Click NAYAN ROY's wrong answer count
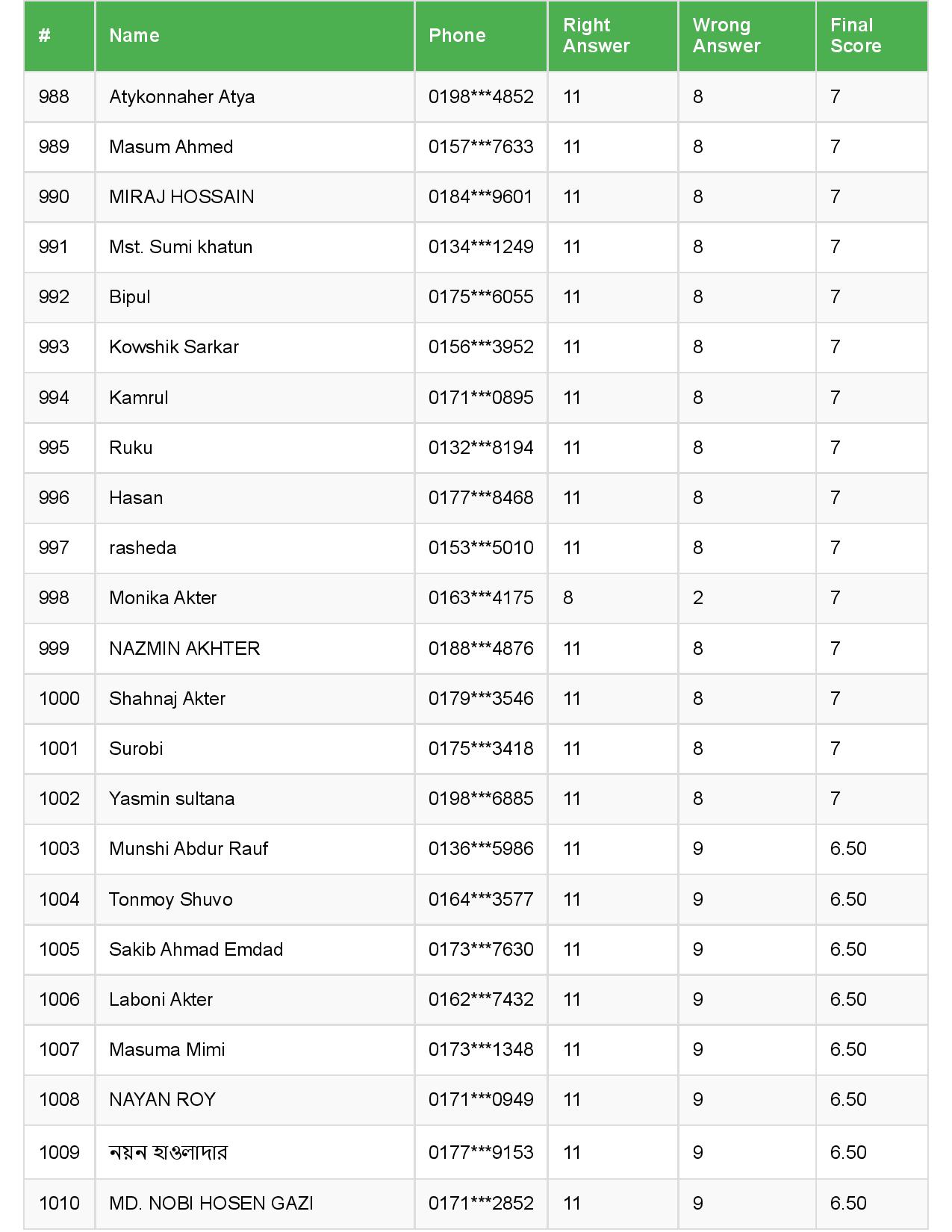Screen dimensions: 952x1232 [697, 1100]
